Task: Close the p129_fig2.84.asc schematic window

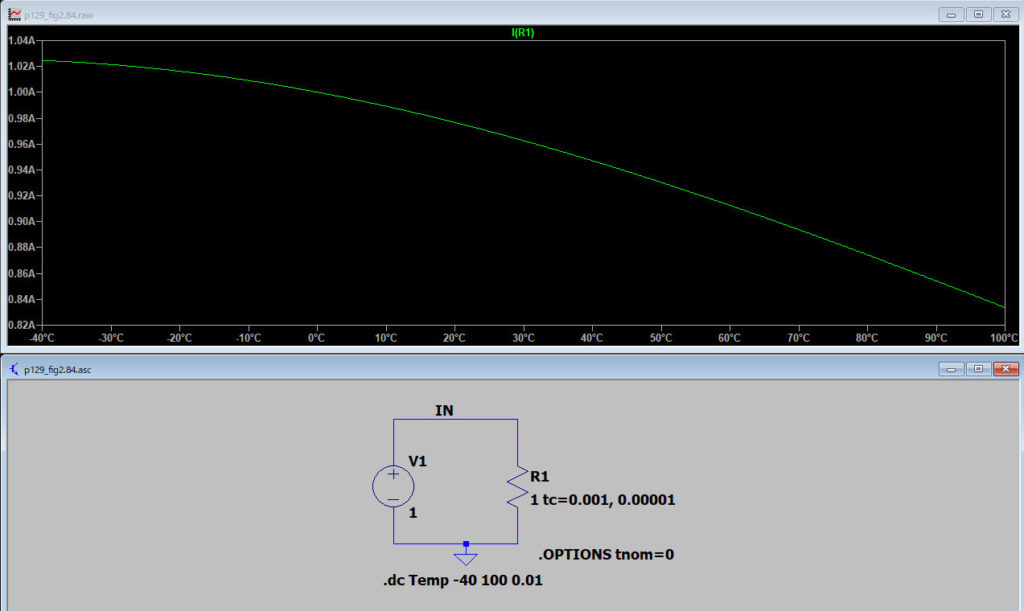Action: tap(1006, 369)
